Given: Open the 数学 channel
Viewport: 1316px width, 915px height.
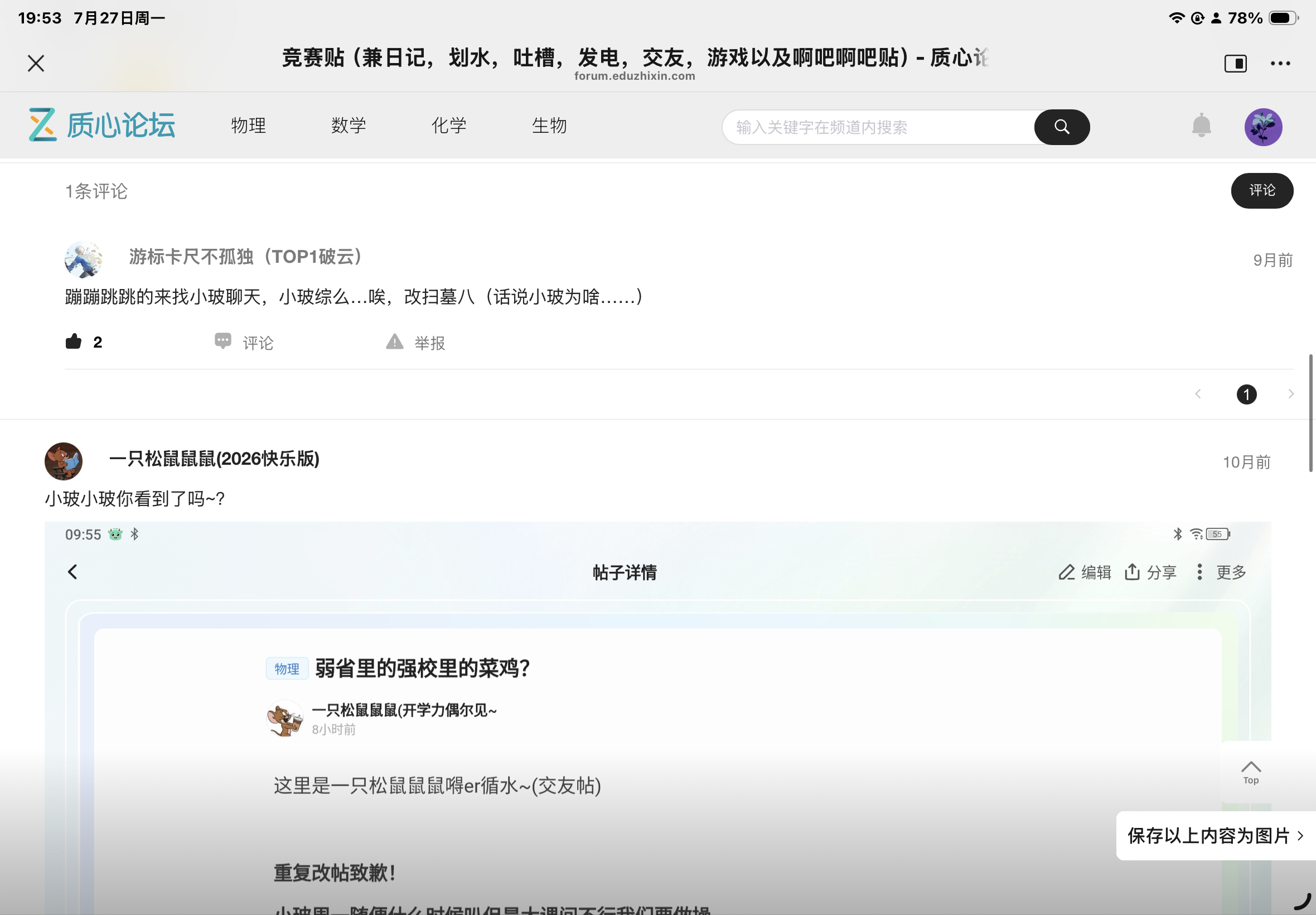Looking at the screenshot, I should click(x=349, y=125).
